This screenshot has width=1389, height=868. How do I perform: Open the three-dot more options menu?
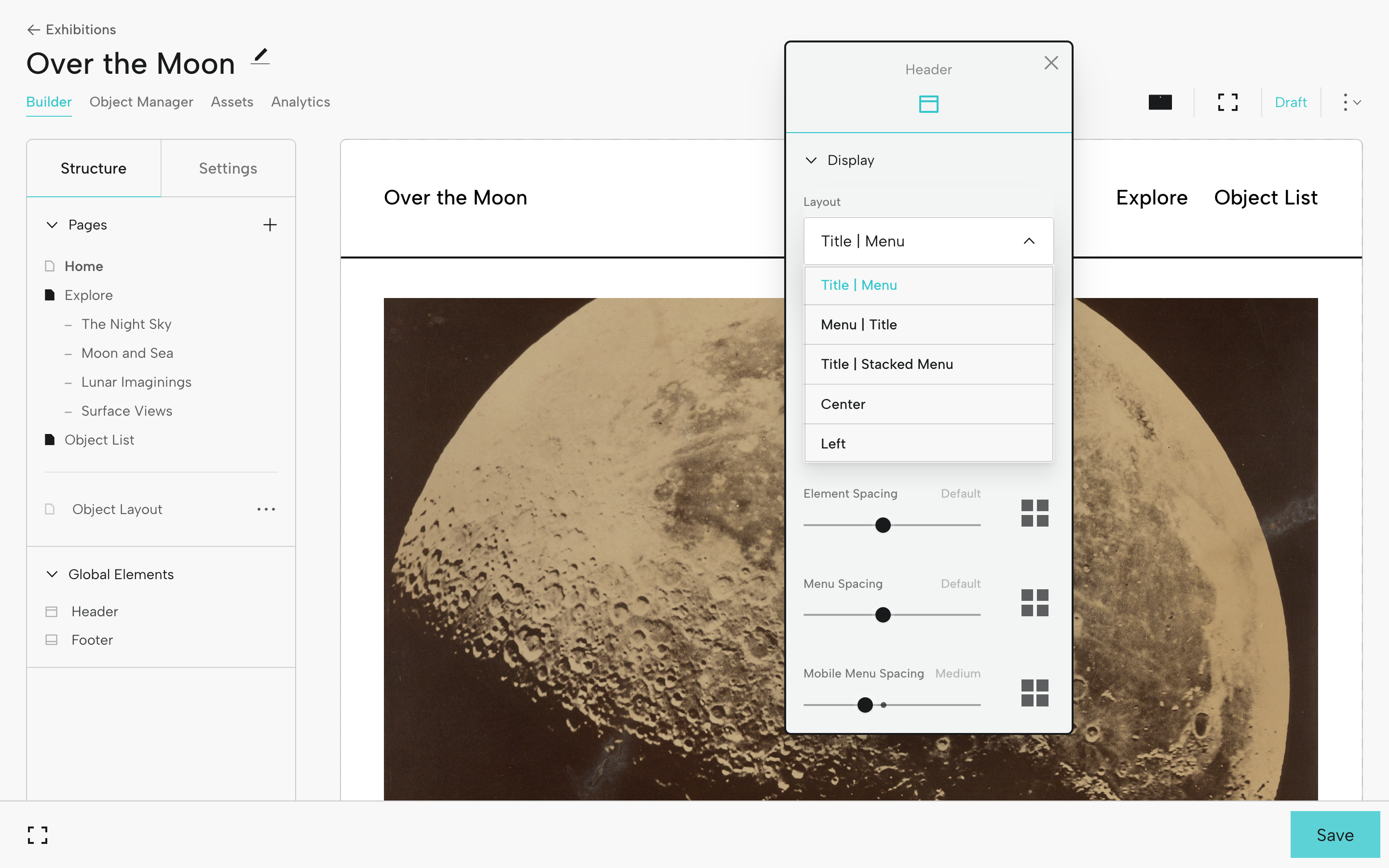[1351, 102]
